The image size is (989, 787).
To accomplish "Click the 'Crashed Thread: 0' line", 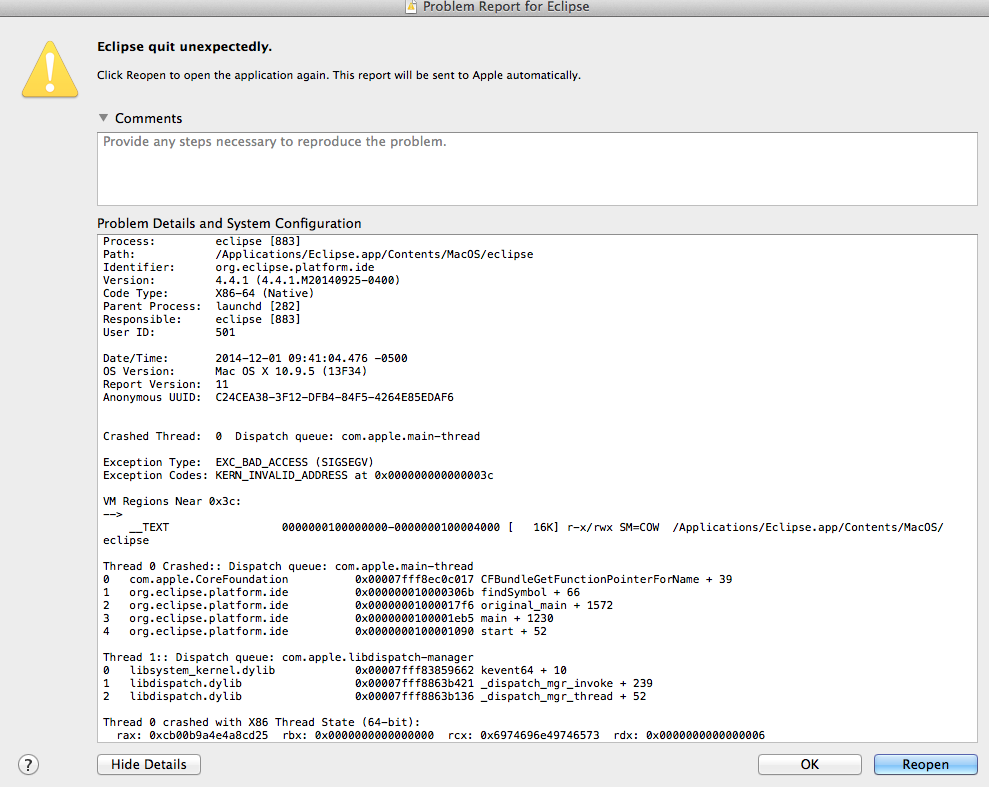I will 291,436.
